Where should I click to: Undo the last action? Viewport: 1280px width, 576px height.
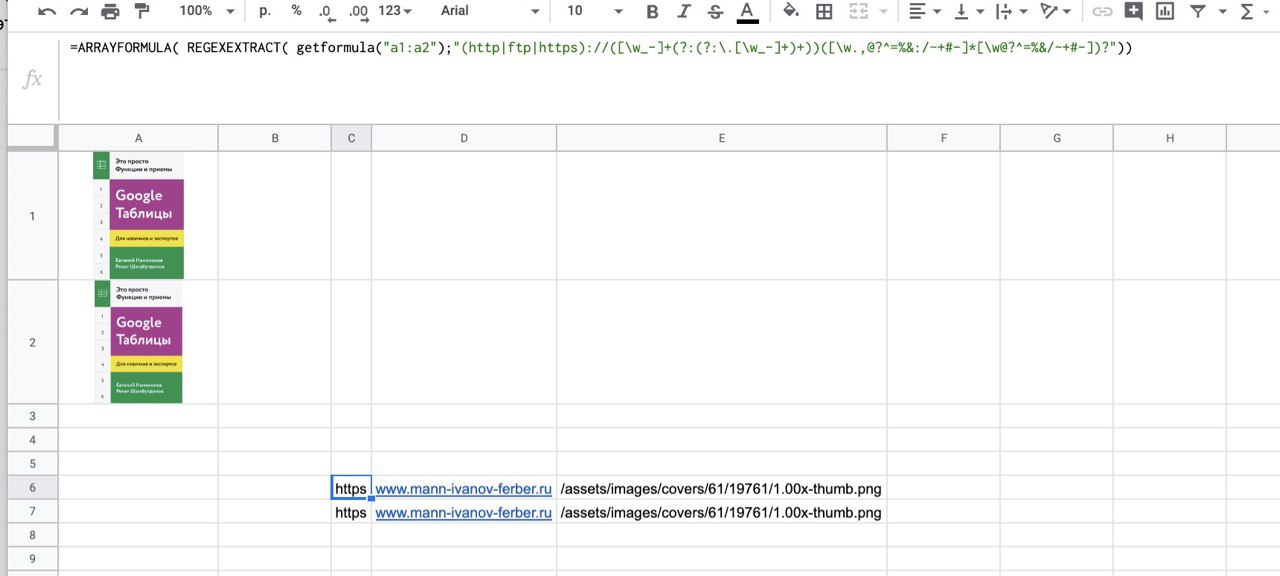point(47,11)
